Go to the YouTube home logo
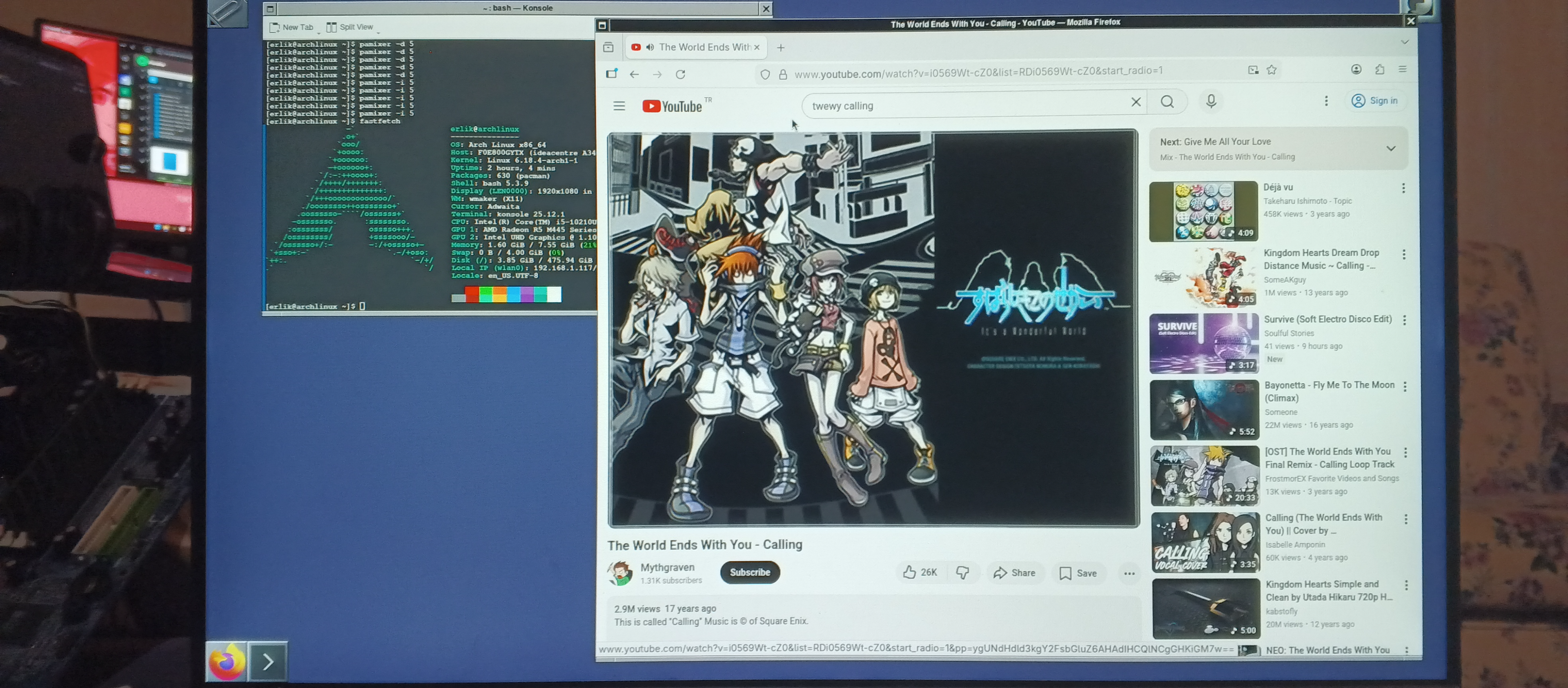Viewport: 1568px width, 688px height. click(x=673, y=106)
